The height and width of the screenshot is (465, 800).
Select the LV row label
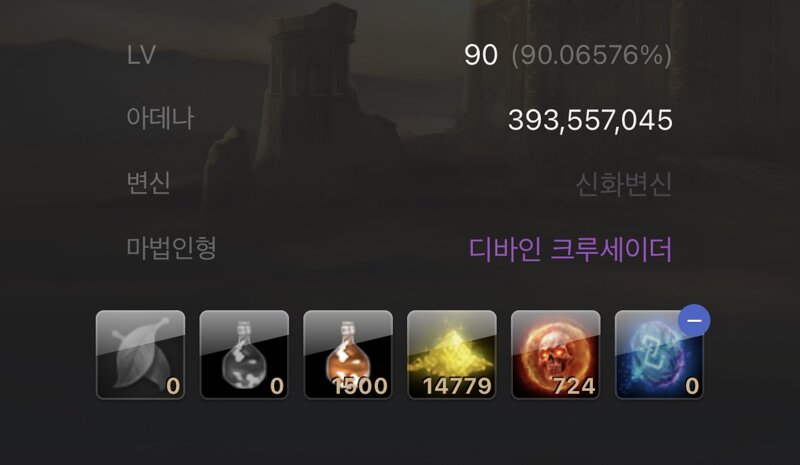pyautogui.click(x=141, y=55)
